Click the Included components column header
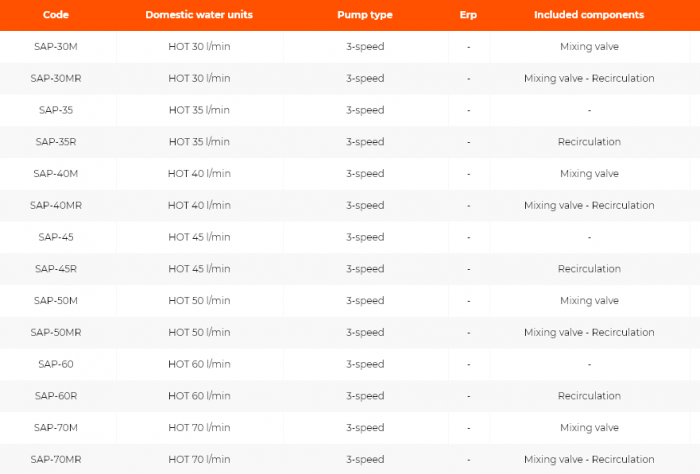The width and height of the screenshot is (700, 474). click(589, 15)
